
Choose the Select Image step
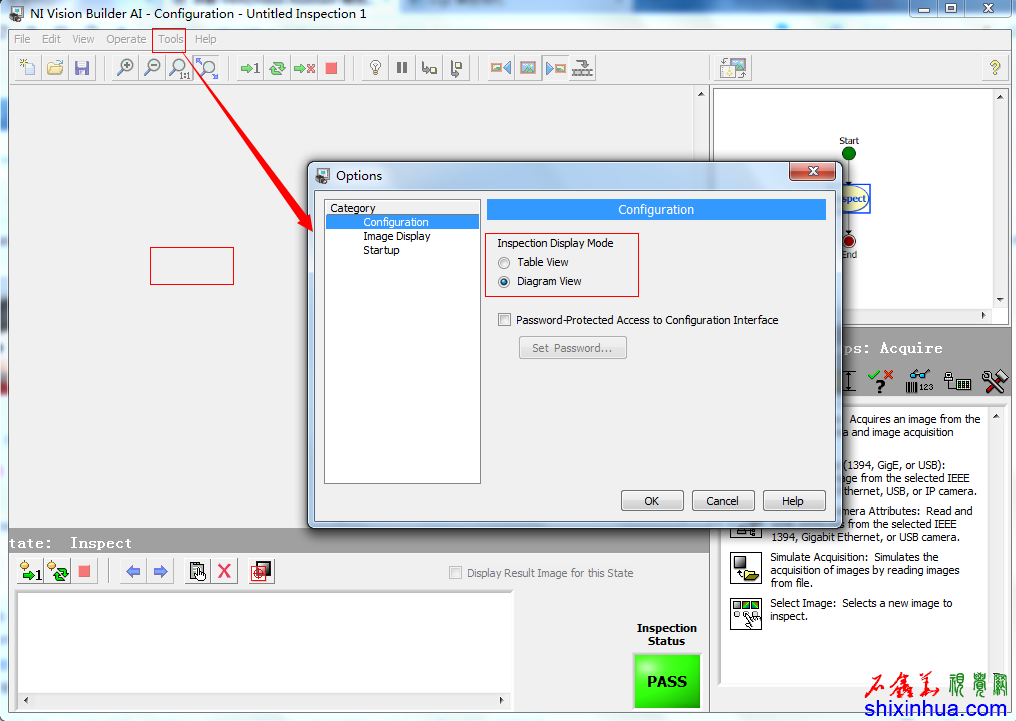tap(746, 613)
